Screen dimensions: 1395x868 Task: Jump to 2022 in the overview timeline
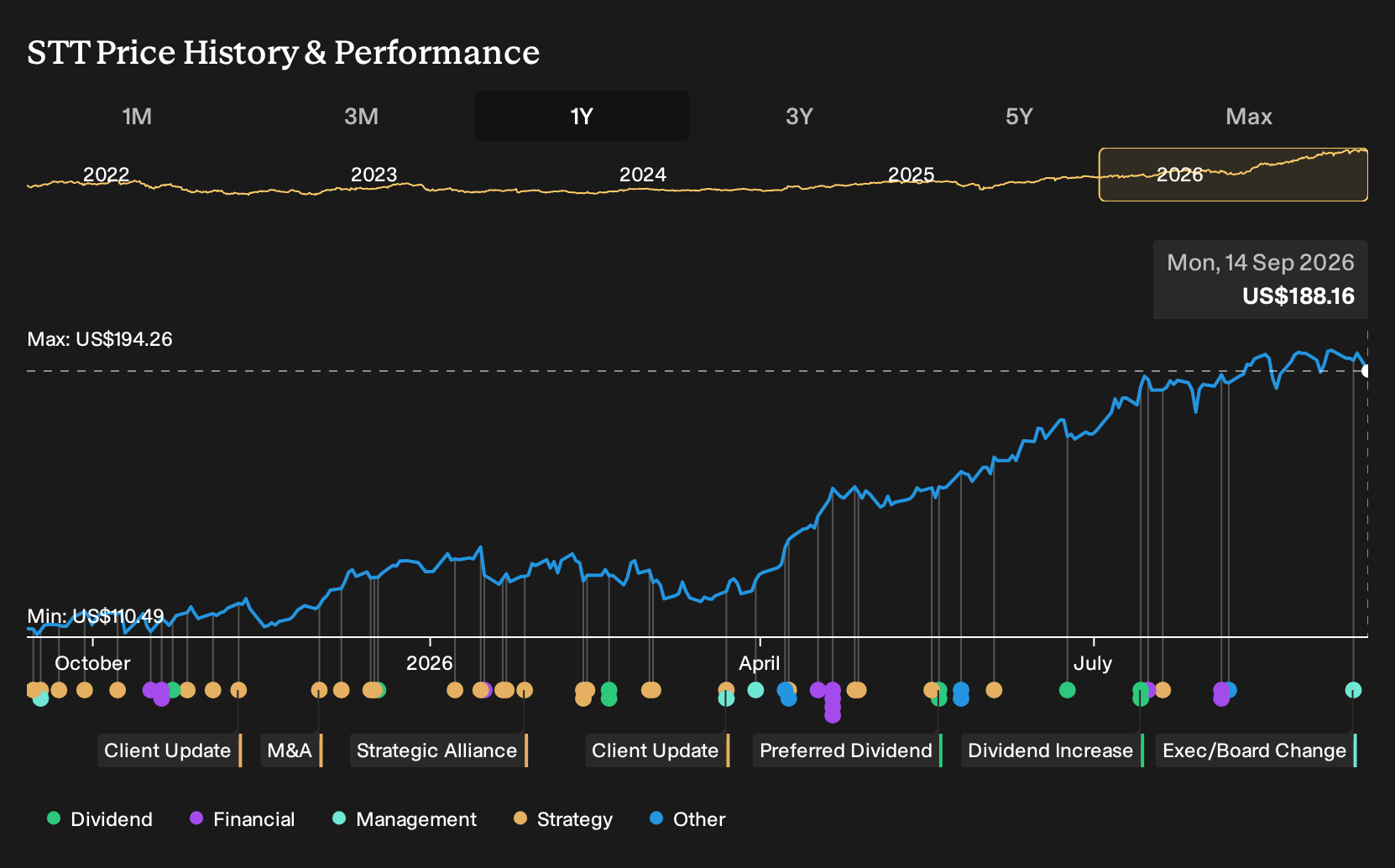pyautogui.click(x=106, y=175)
